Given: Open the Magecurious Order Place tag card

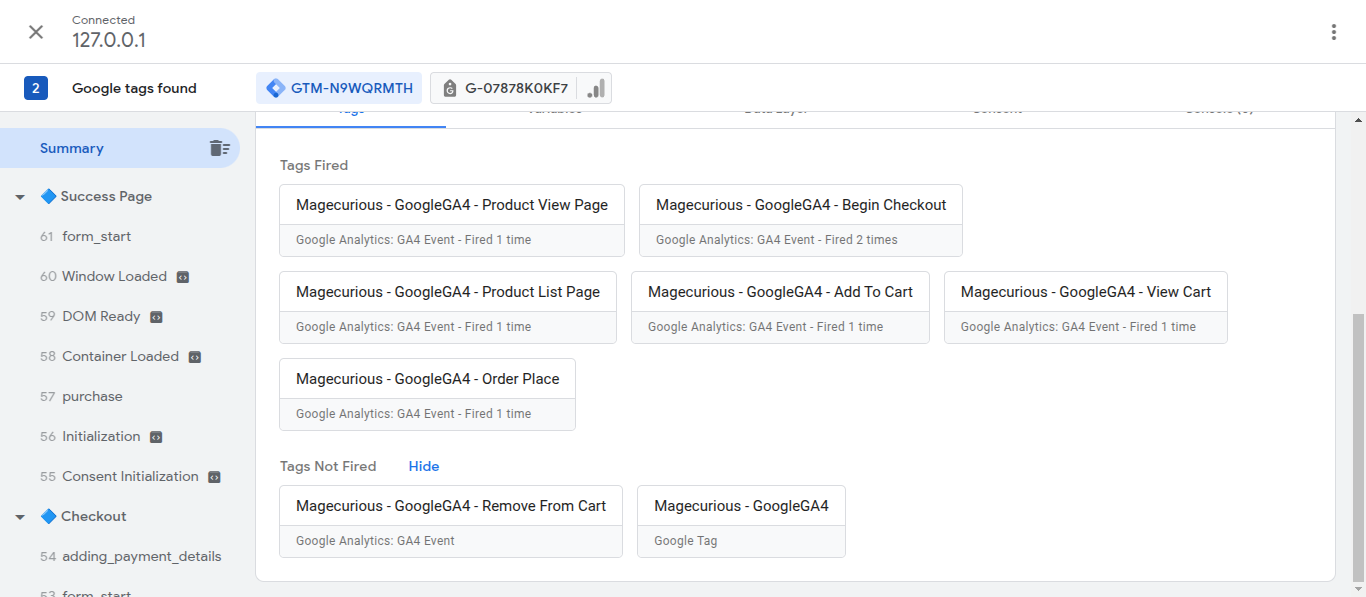Looking at the screenshot, I should pyautogui.click(x=428, y=378).
